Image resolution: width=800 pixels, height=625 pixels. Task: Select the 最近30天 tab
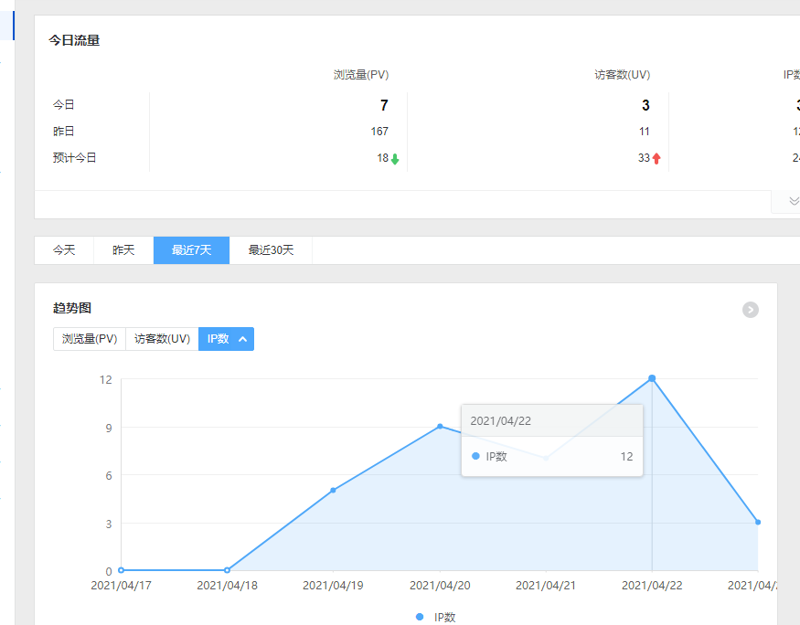coord(271,250)
